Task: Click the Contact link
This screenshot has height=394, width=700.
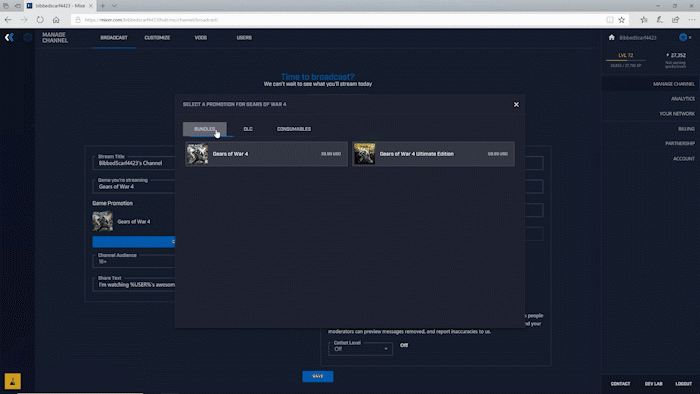Action: click(621, 384)
